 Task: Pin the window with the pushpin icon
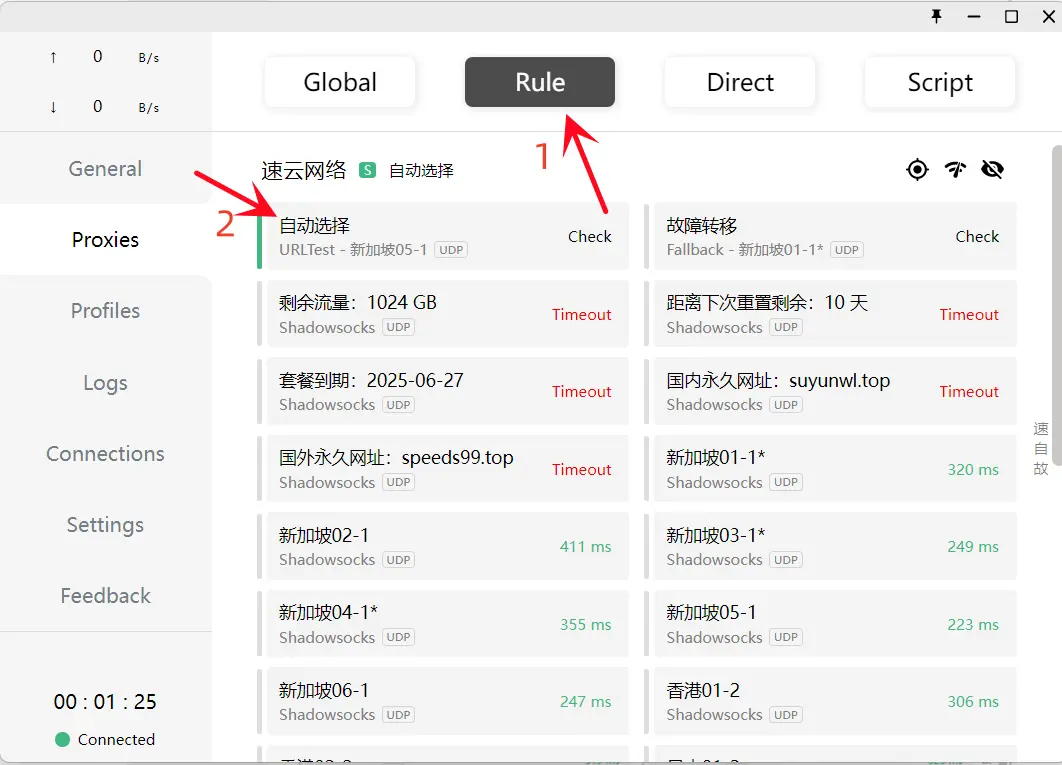coord(936,16)
